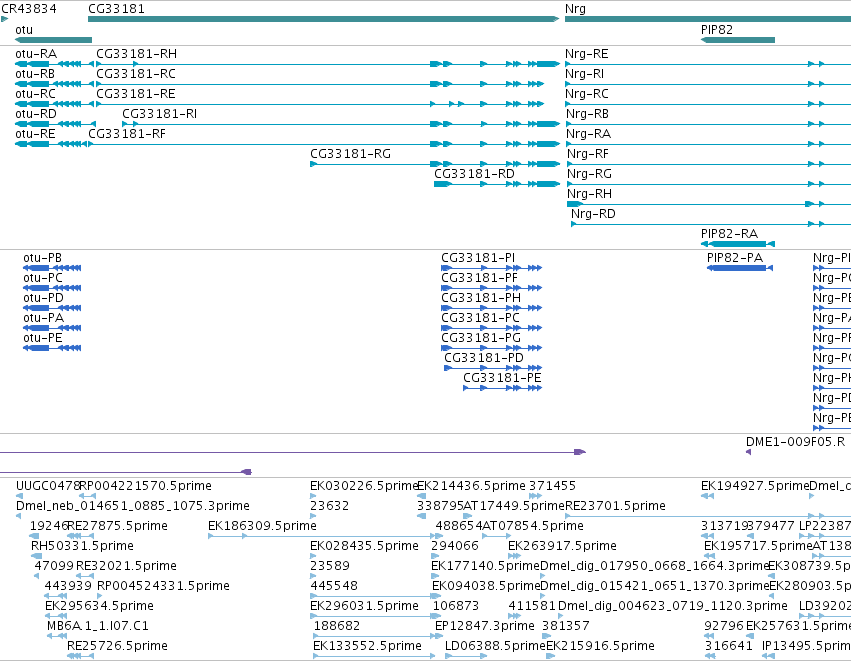
Task: Click the CG33181-PD protein
Action: 493,368
